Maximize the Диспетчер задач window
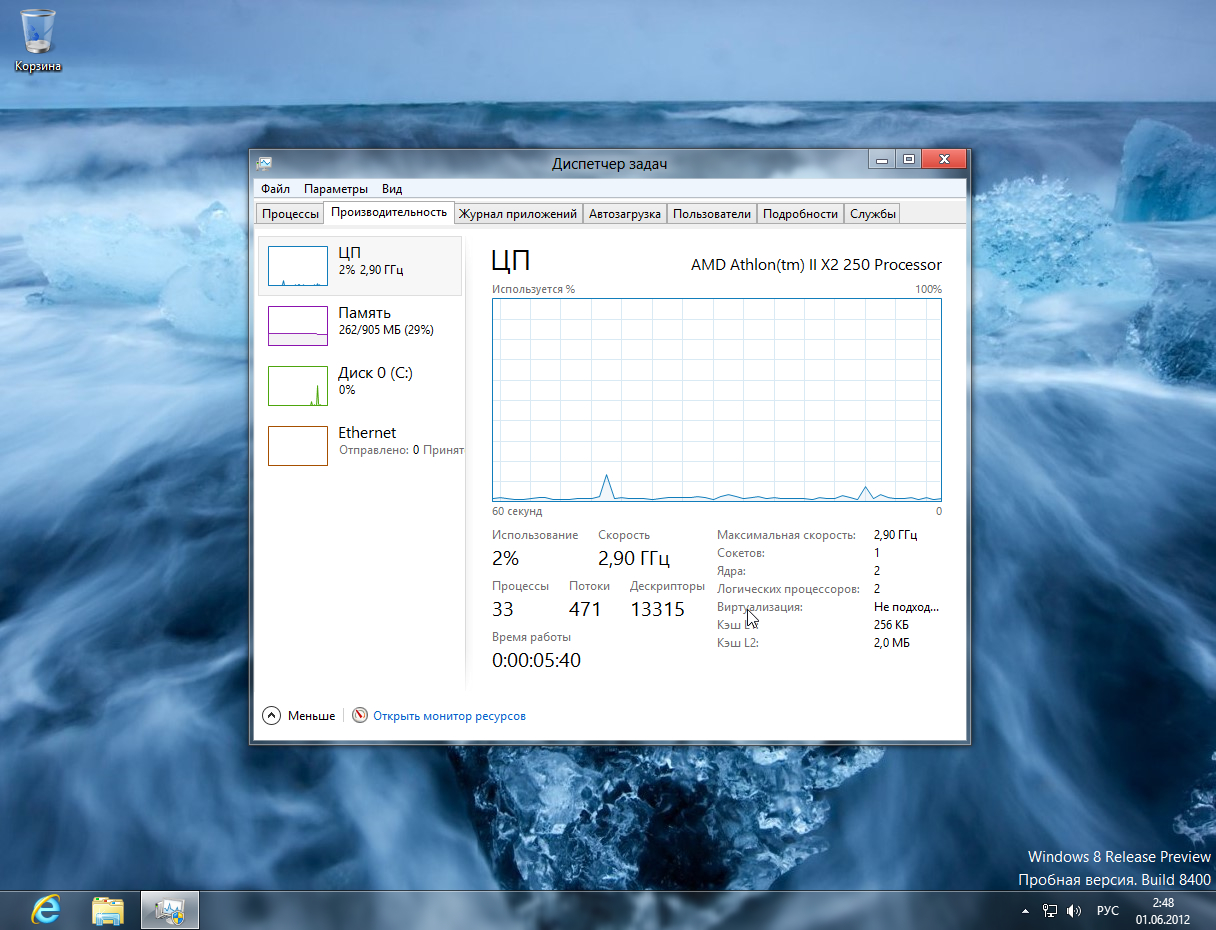This screenshot has width=1216, height=930. click(908, 159)
